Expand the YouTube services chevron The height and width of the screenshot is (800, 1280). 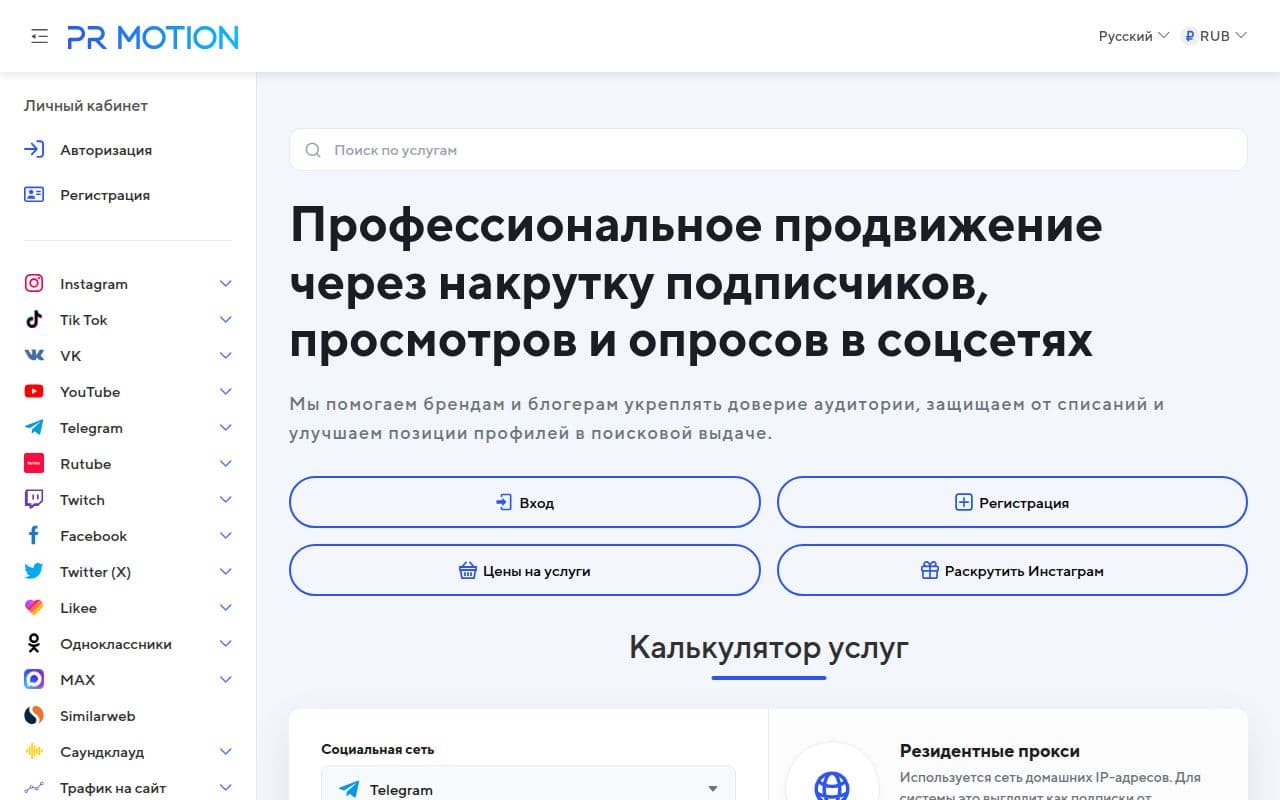tap(226, 392)
